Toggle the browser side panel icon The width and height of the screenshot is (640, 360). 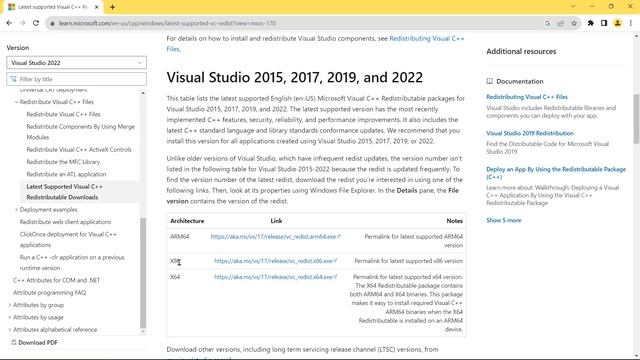pos(604,23)
